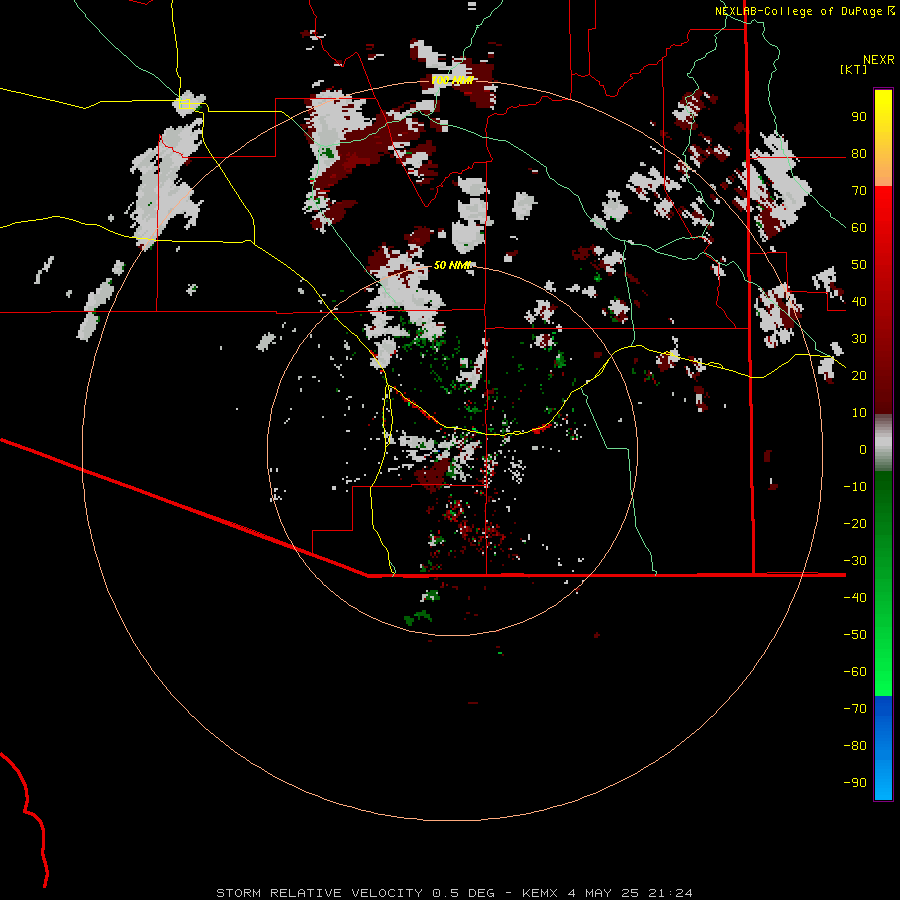Click the -50 knots scale value
900x900 pixels.
tap(855, 635)
